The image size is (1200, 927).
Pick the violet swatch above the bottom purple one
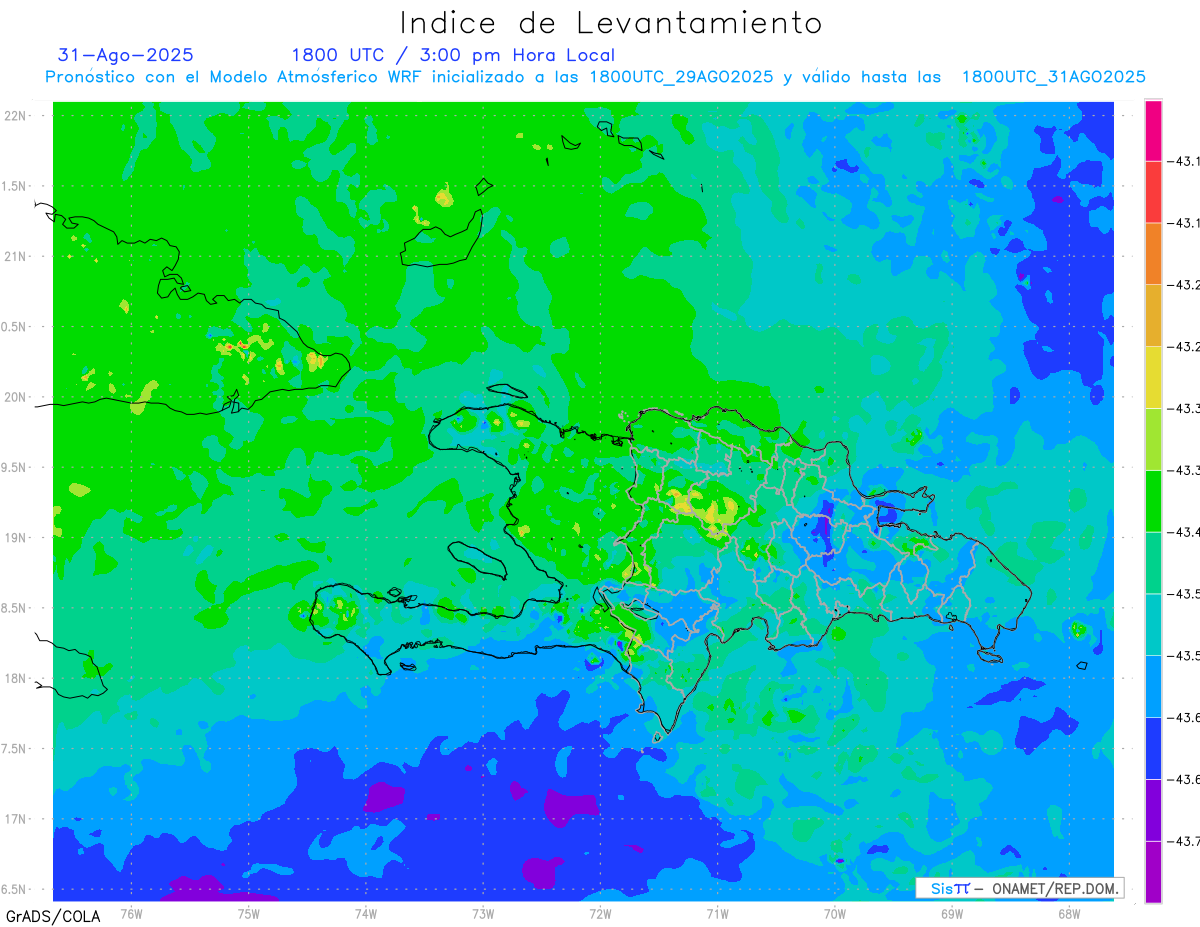point(1153,810)
